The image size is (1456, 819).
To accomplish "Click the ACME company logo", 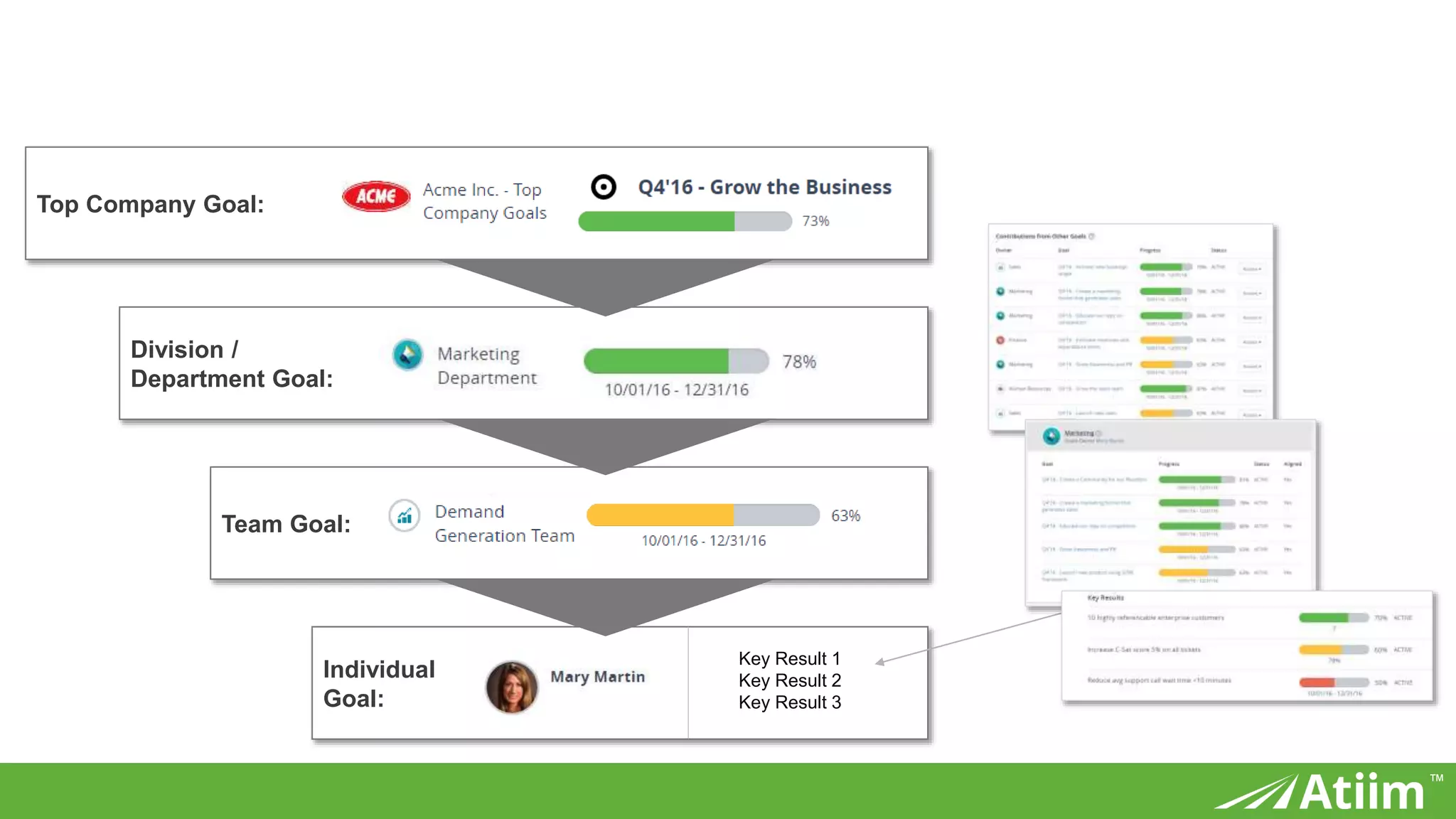I will tap(376, 196).
